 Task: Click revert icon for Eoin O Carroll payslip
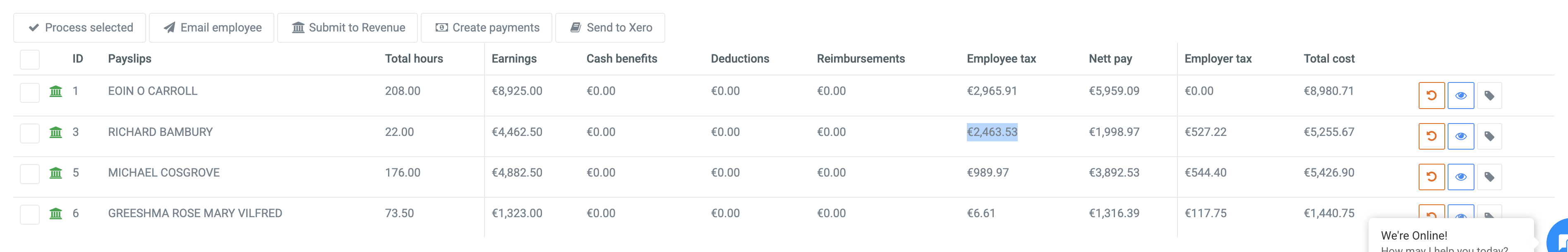(x=1431, y=96)
